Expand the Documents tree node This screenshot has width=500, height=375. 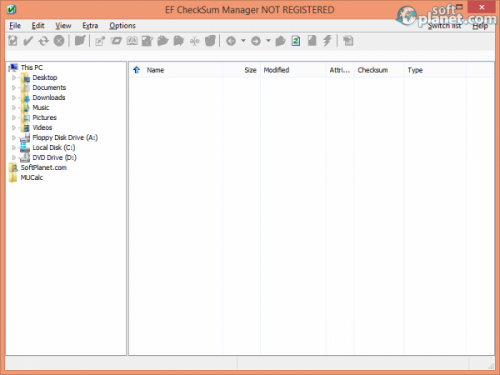(14, 88)
